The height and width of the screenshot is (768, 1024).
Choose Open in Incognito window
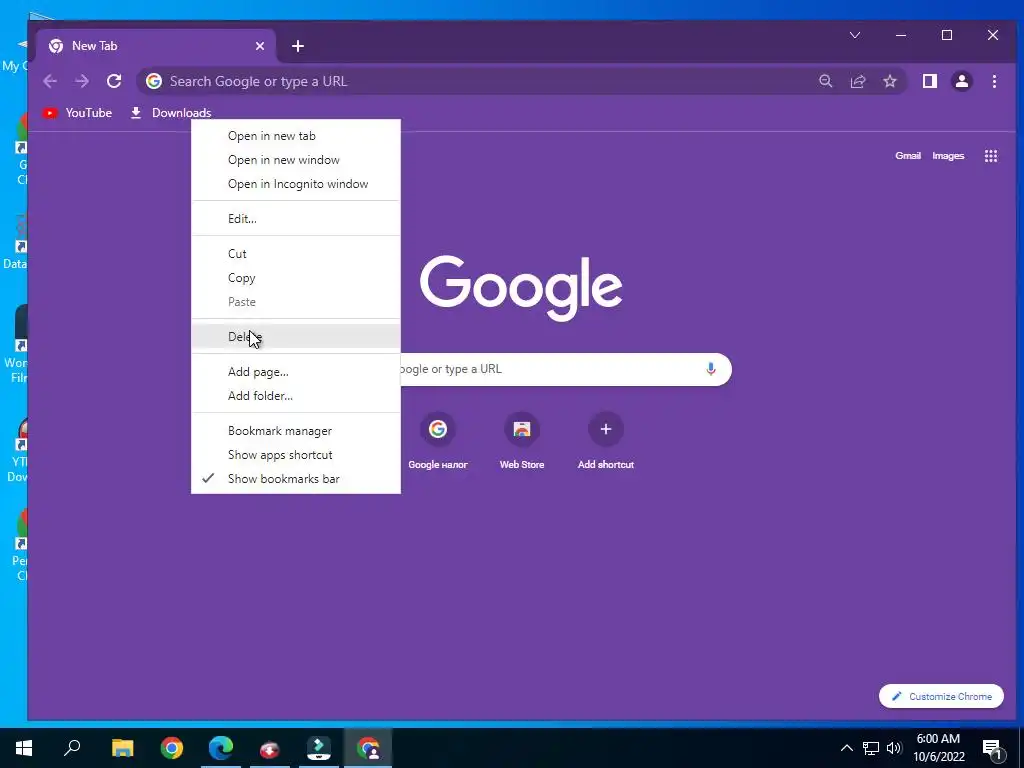click(296, 184)
